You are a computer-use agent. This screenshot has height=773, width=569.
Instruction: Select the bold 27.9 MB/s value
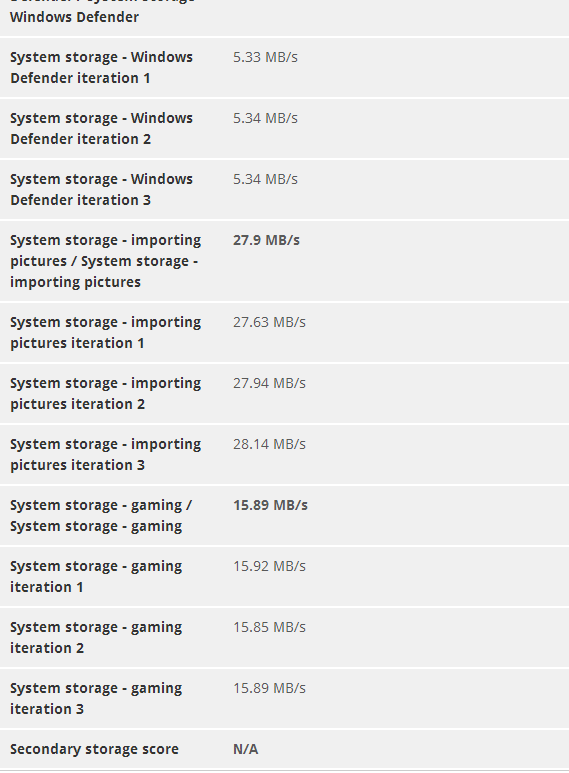pyautogui.click(x=266, y=240)
